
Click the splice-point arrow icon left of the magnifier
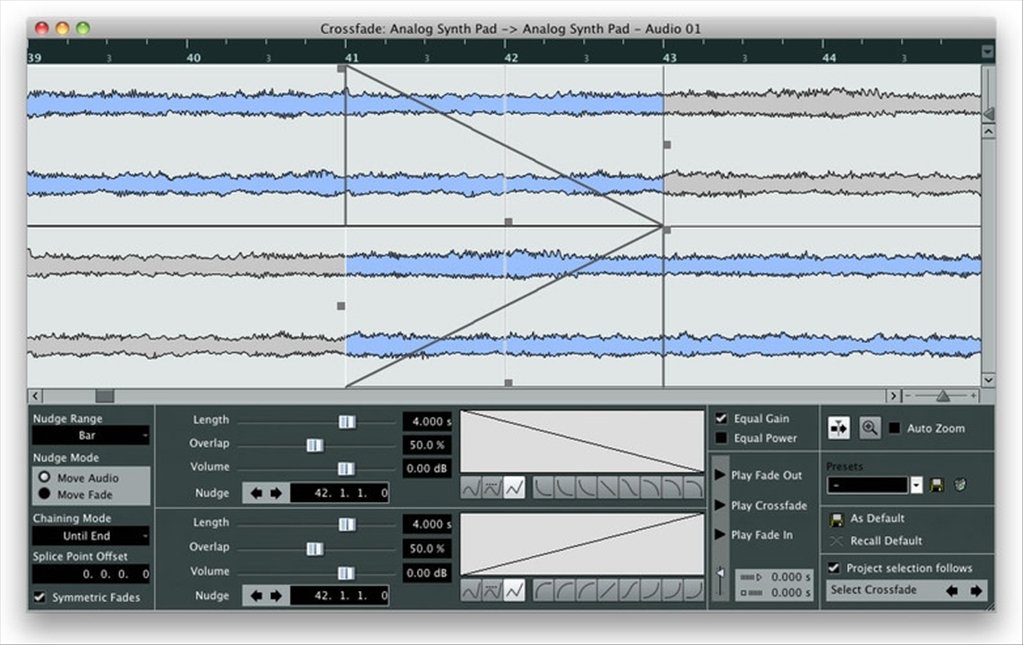[838, 428]
